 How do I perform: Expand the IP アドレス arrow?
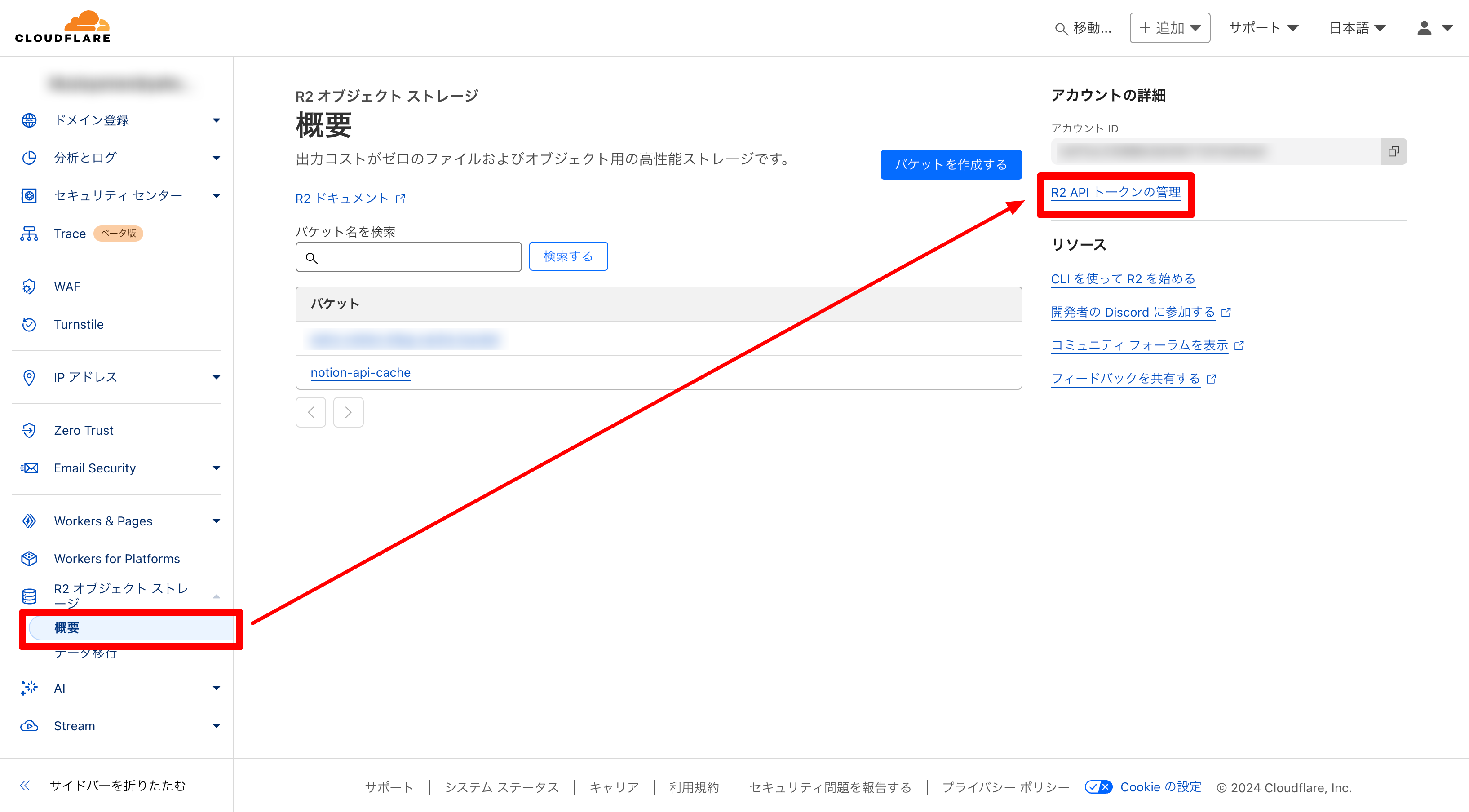(x=216, y=378)
